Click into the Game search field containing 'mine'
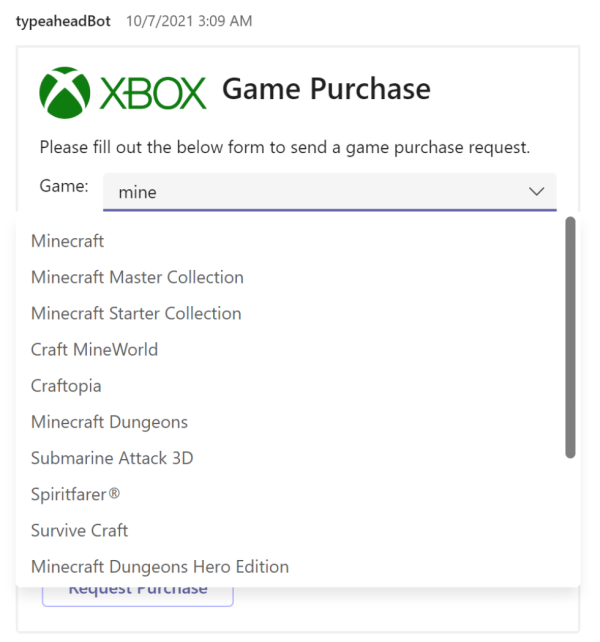600x642 pixels. pos(330,192)
